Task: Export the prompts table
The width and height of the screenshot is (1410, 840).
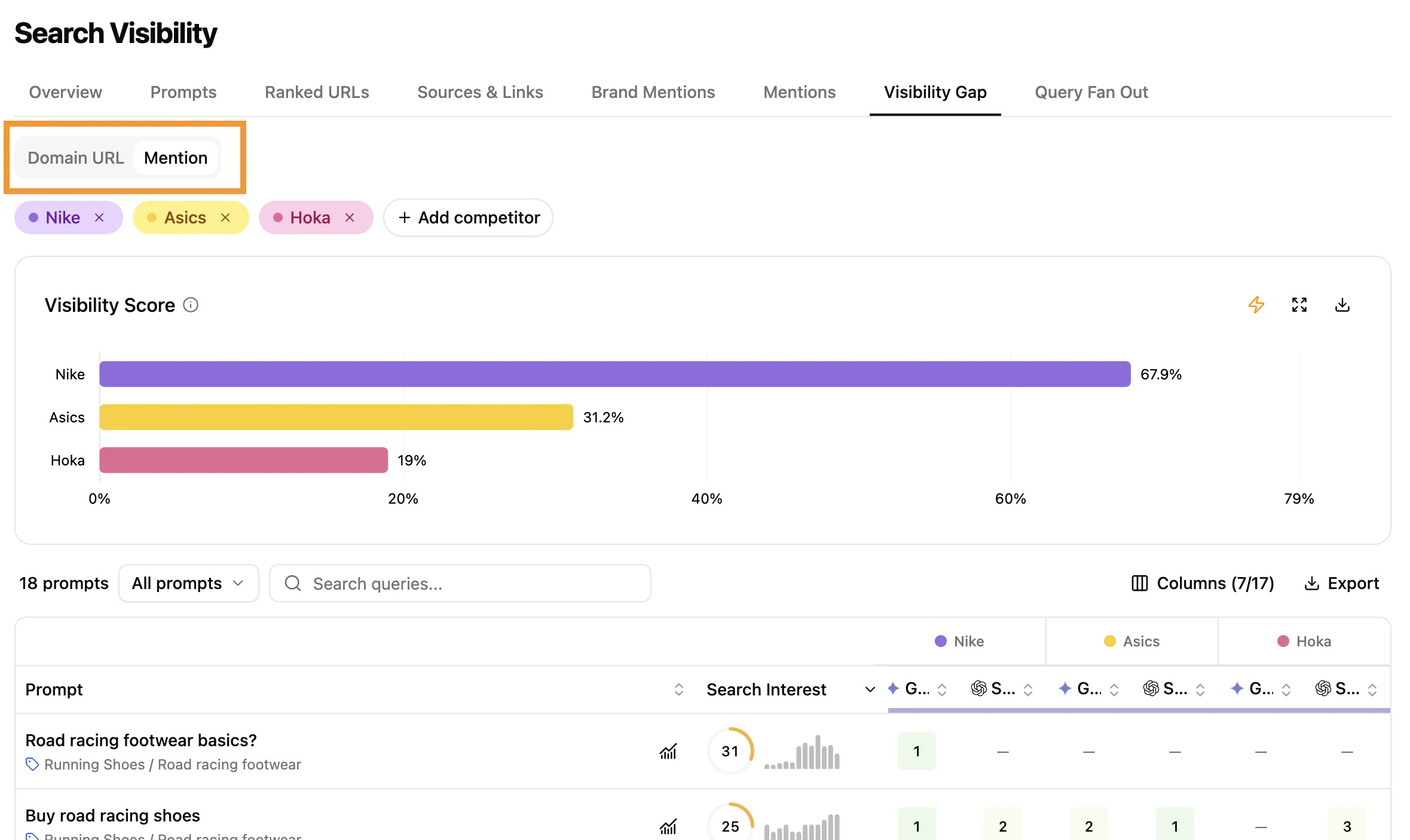Action: (x=1341, y=583)
